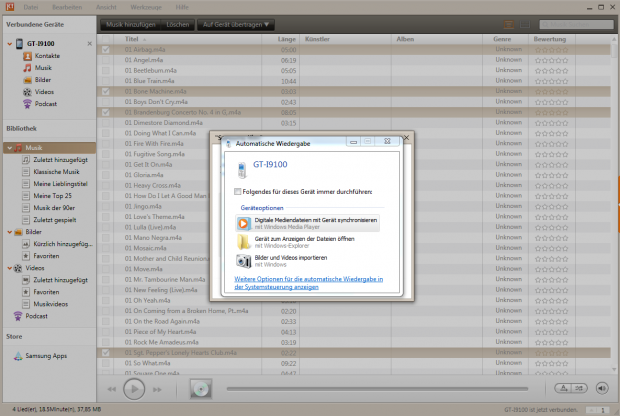
Task: Open Datei menu
Action: click(31, 7)
